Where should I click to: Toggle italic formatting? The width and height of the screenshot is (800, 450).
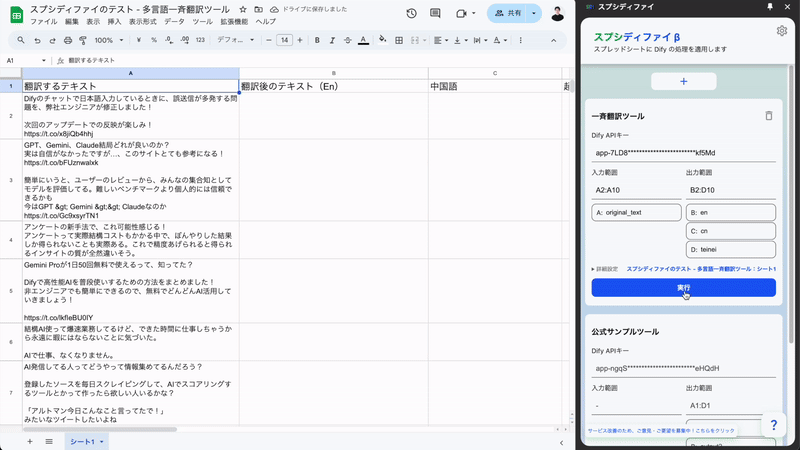click(332, 40)
